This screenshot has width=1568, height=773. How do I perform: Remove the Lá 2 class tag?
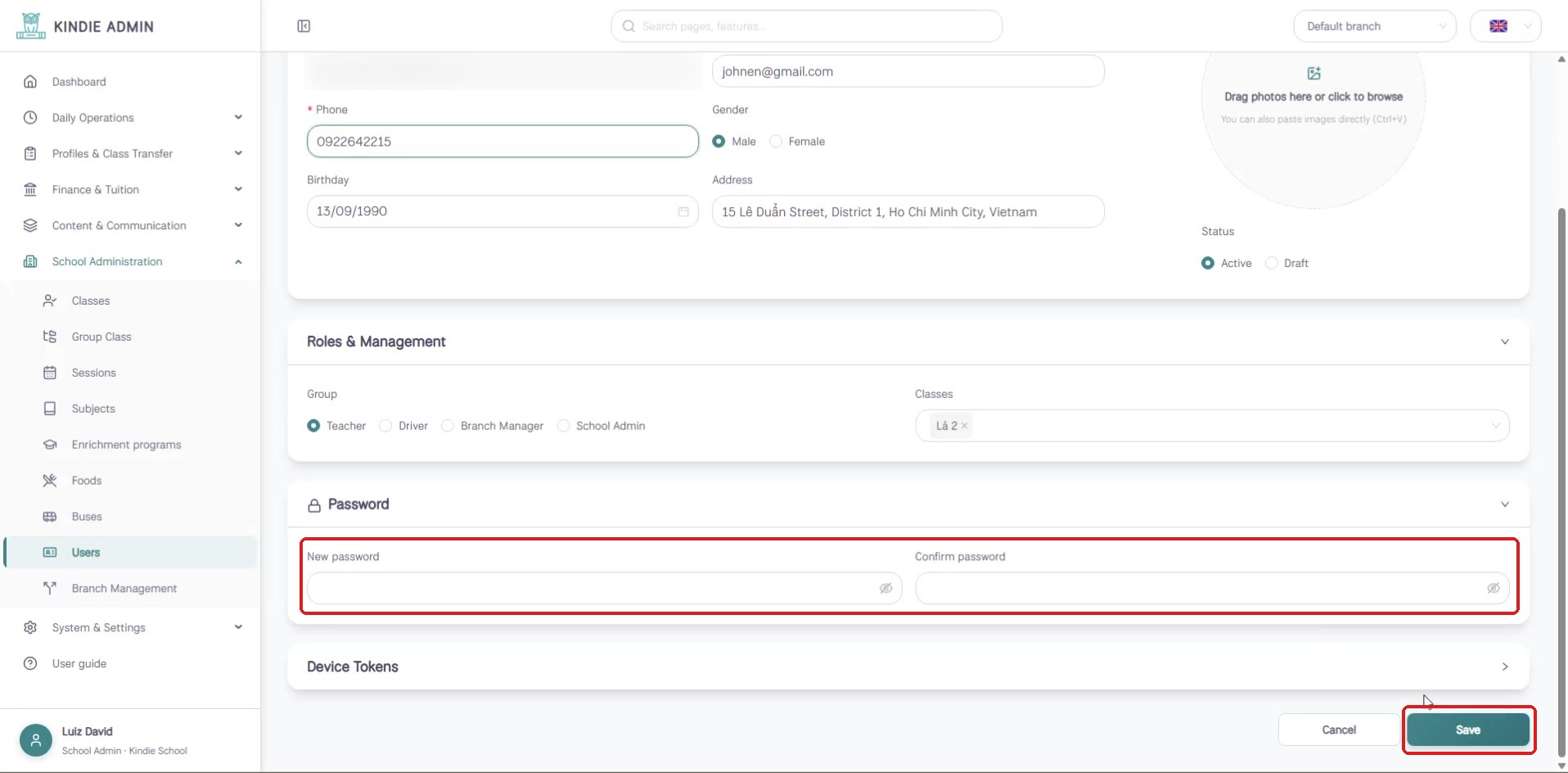[x=965, y=426]
